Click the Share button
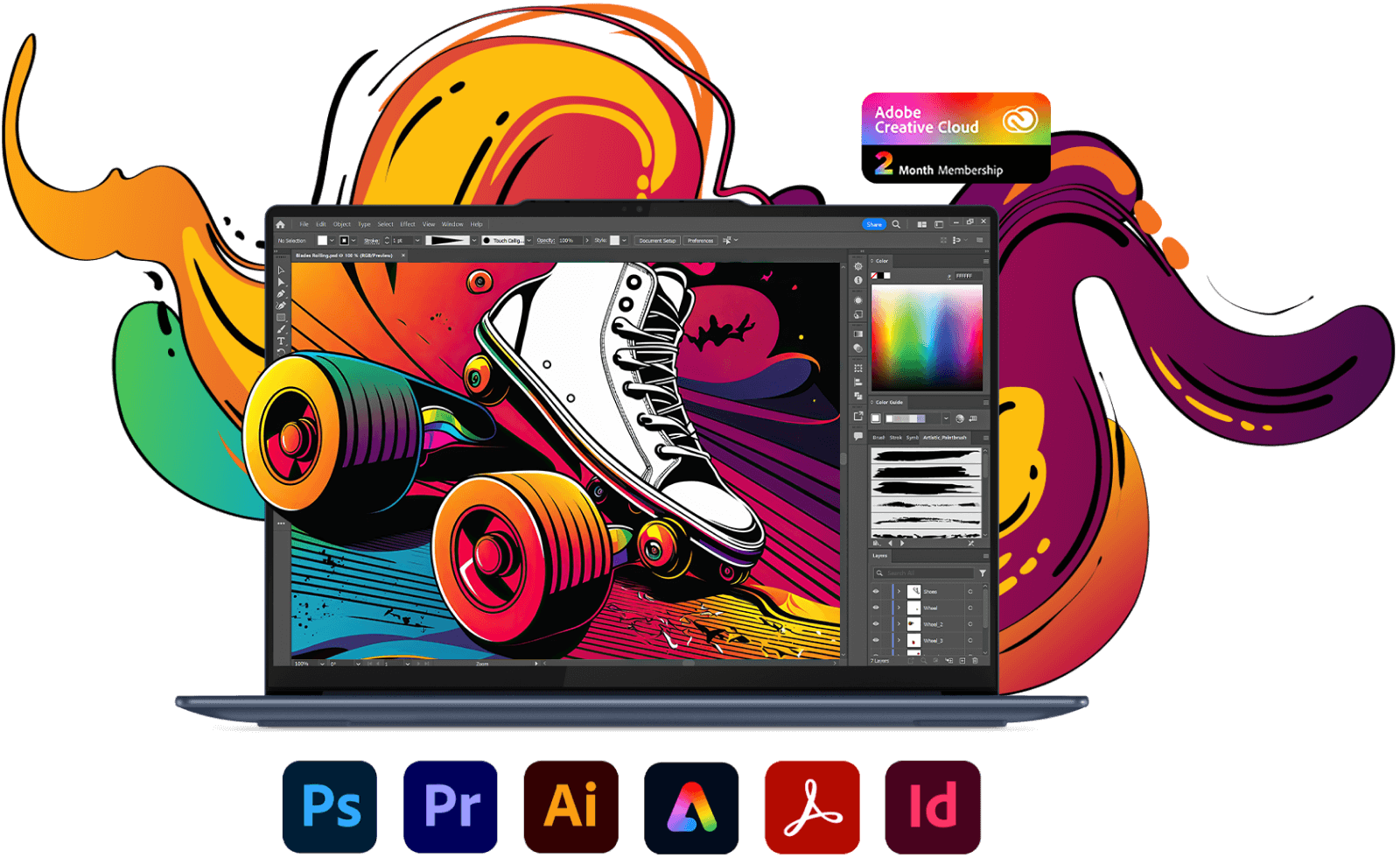Viewport: 1400px width, 858px height. tap(874, 224)
